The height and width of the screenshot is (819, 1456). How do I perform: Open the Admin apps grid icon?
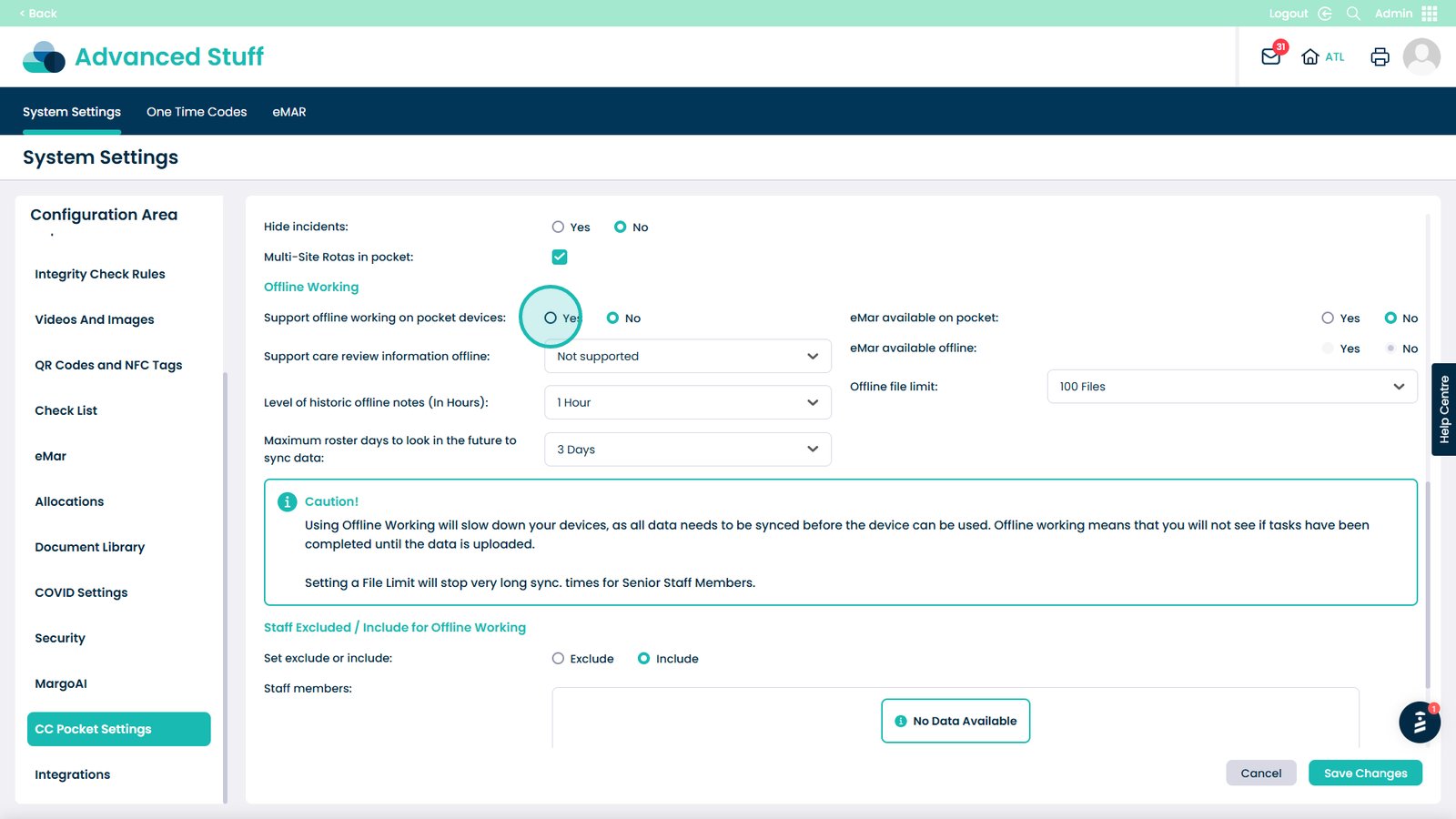1430,14
